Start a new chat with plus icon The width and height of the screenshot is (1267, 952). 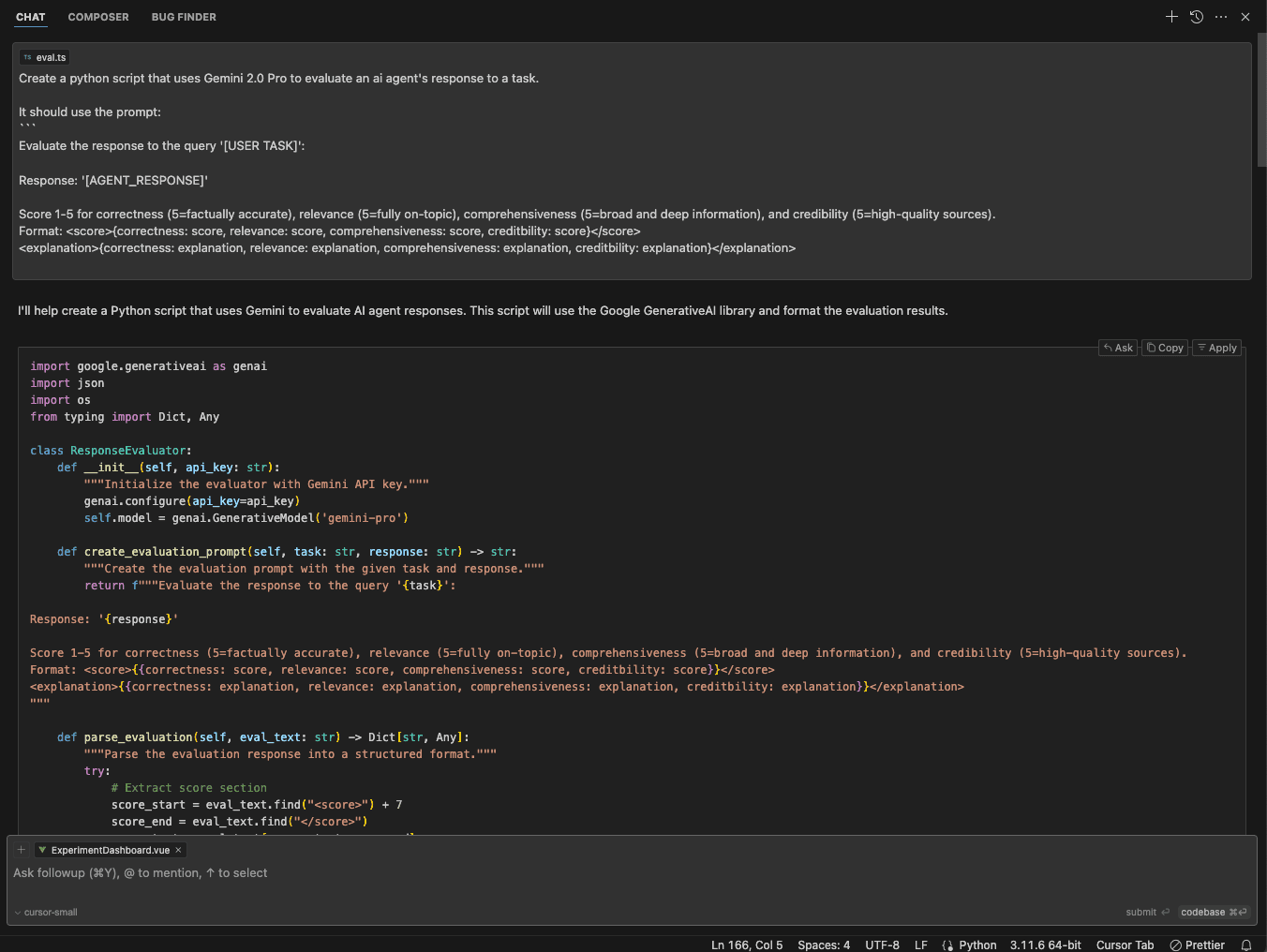[1171, 17]
